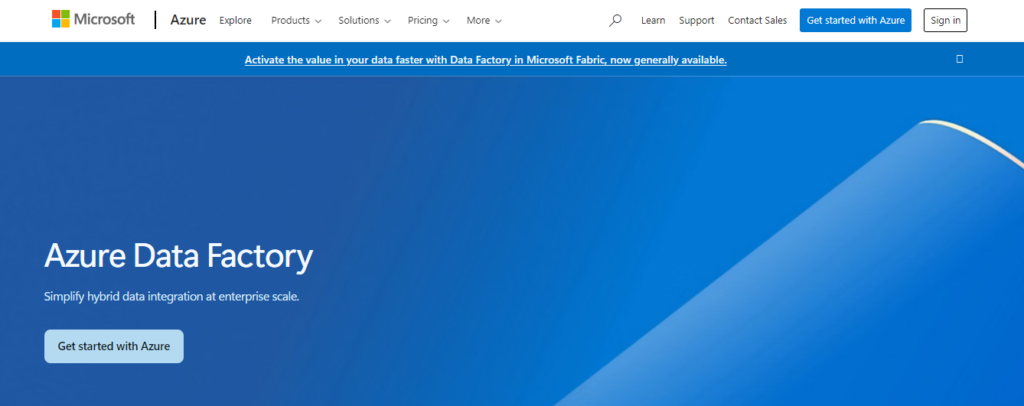Click the Microsoft logo
Viewport: 1024px width, 406px height.
point(93,20)
